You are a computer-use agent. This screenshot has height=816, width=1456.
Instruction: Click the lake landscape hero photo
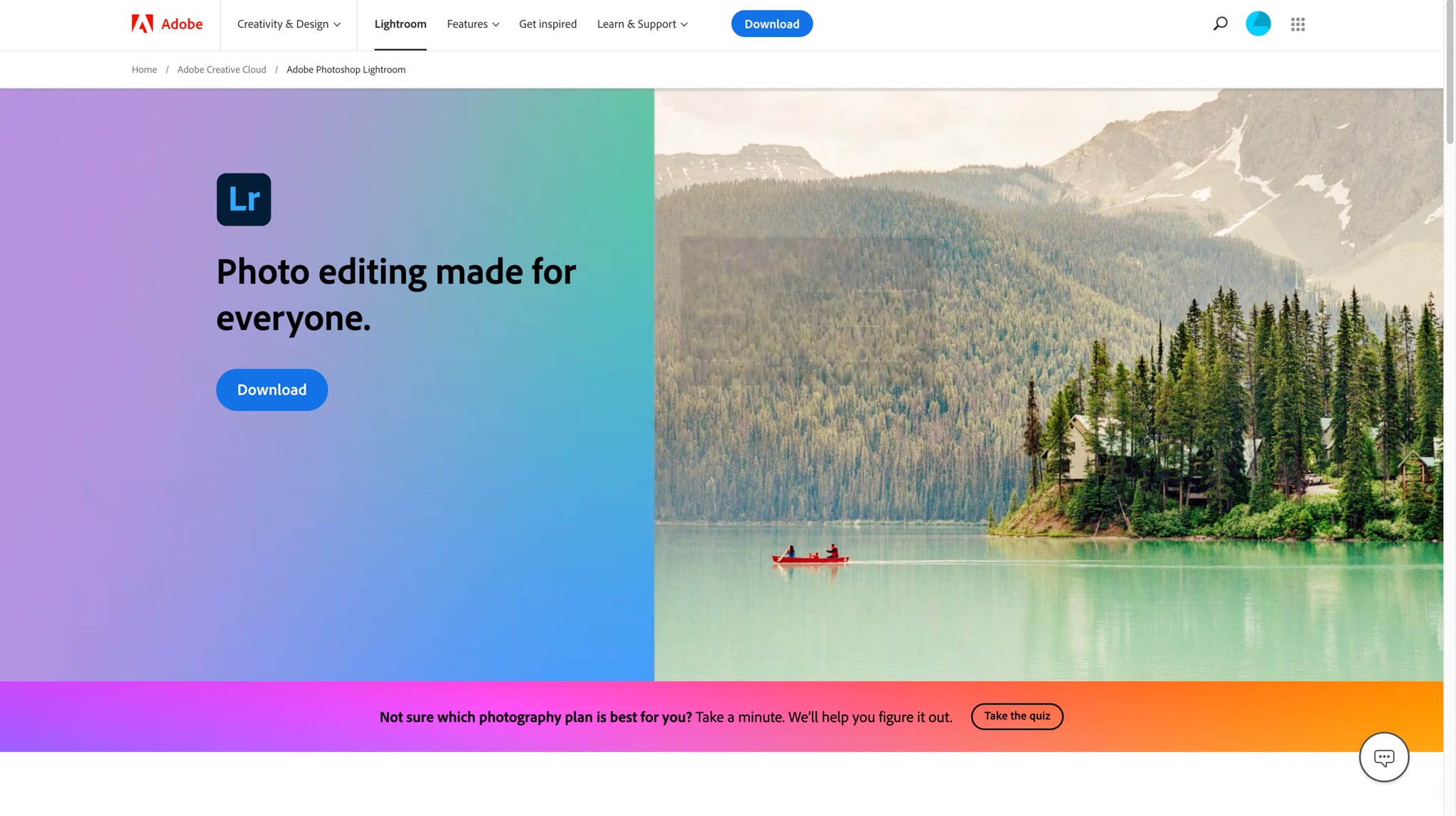(x=1049, y=385)
